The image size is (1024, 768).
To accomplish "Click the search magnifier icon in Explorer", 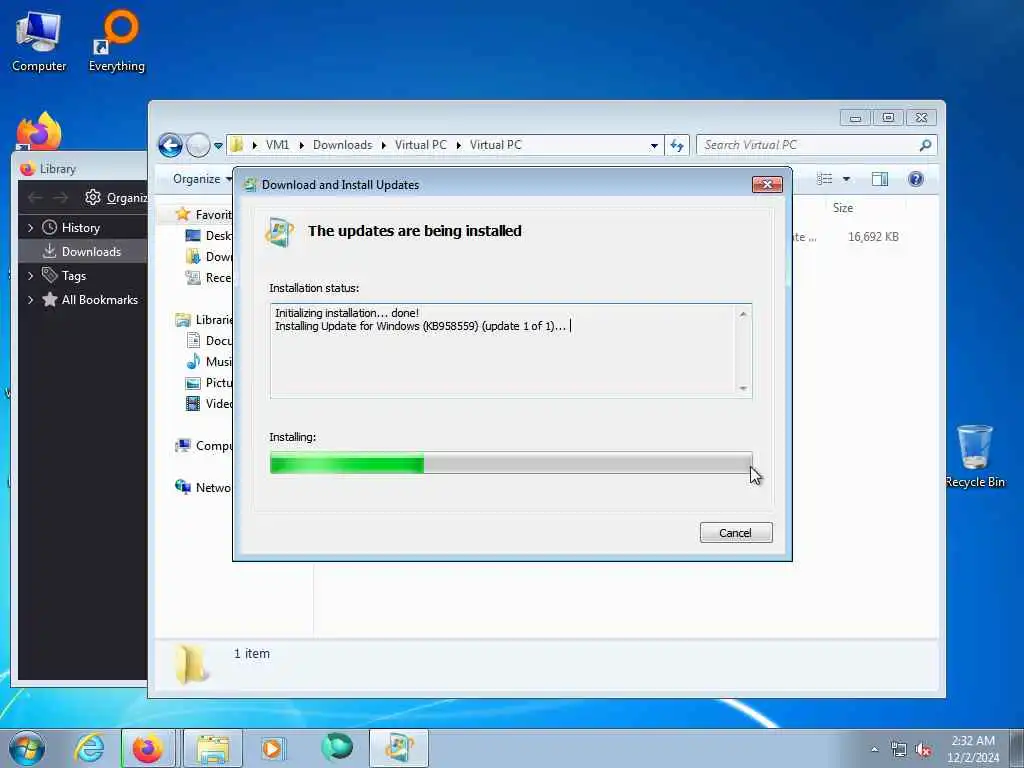I will [x=925, y=145].
